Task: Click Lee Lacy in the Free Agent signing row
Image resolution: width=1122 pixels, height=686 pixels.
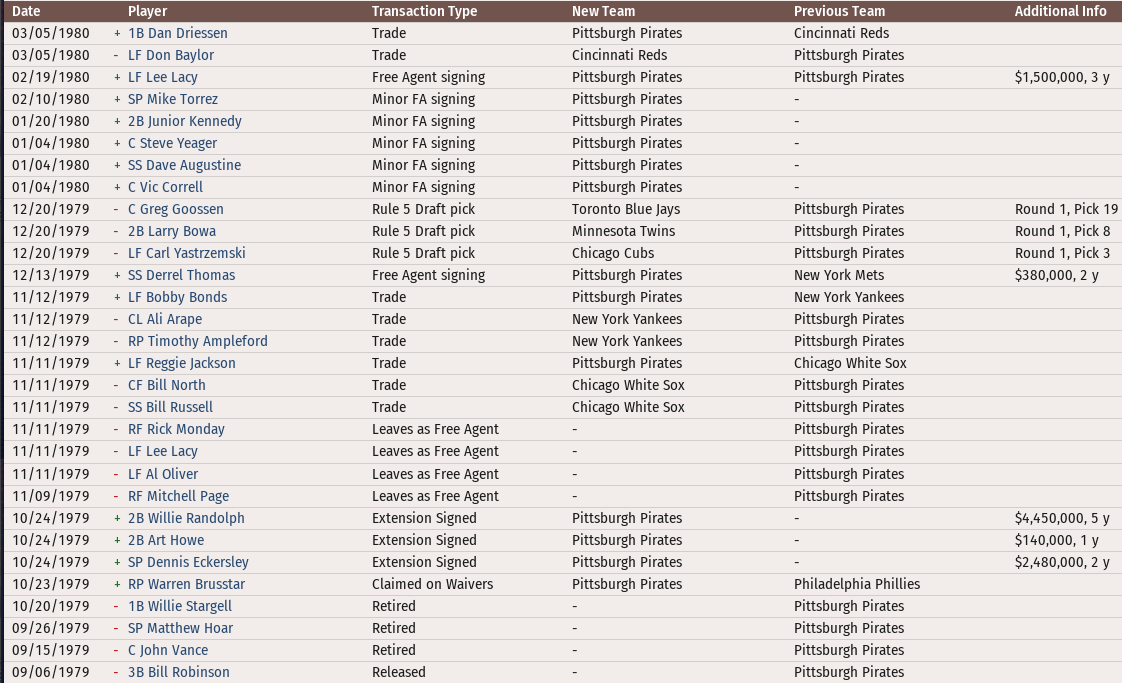Action: [162, 77]
